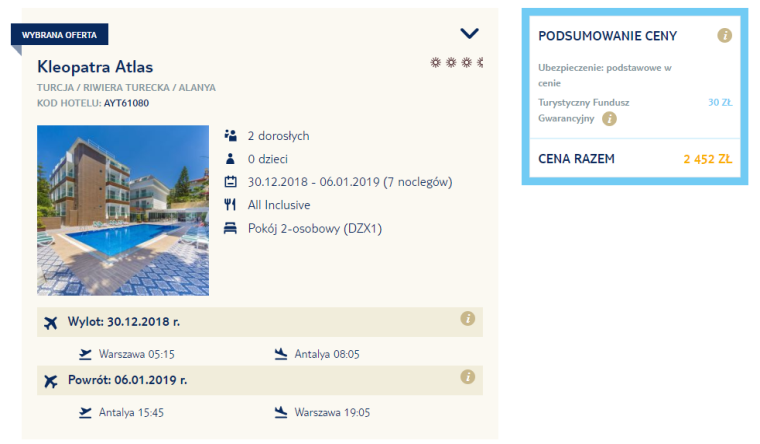Click room type Pokój 2-osobowy (DZX1)
This screenshot has height=444, width=760.
point(315,228)
